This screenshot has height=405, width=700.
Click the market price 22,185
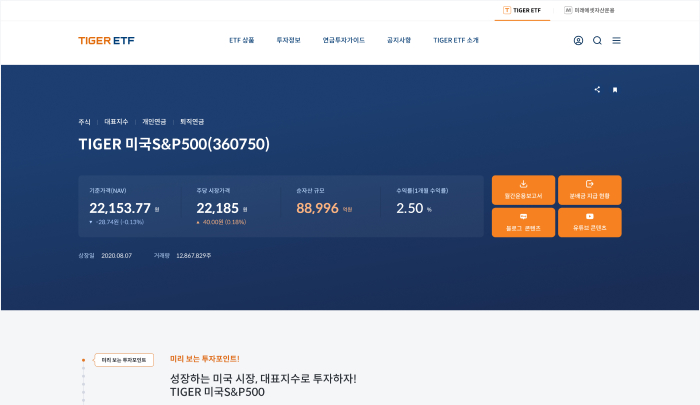coord(217,208)
